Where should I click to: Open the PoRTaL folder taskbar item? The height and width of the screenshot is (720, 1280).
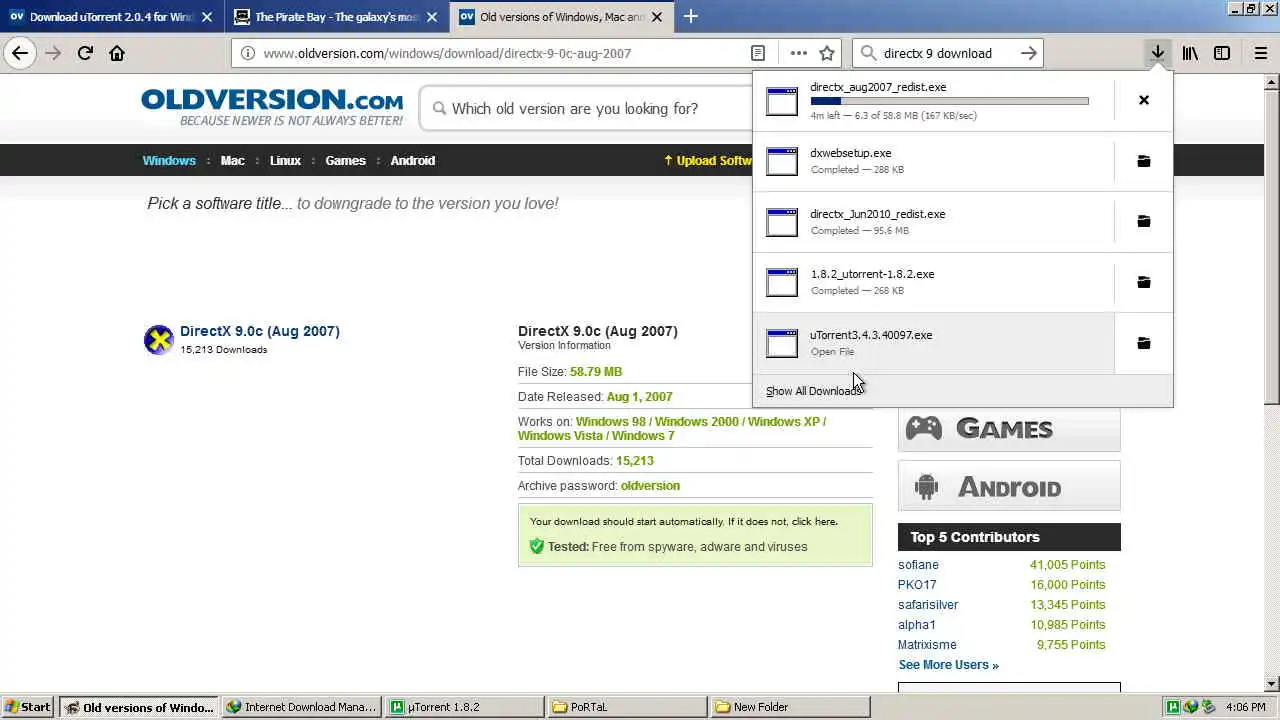[628, 707]
